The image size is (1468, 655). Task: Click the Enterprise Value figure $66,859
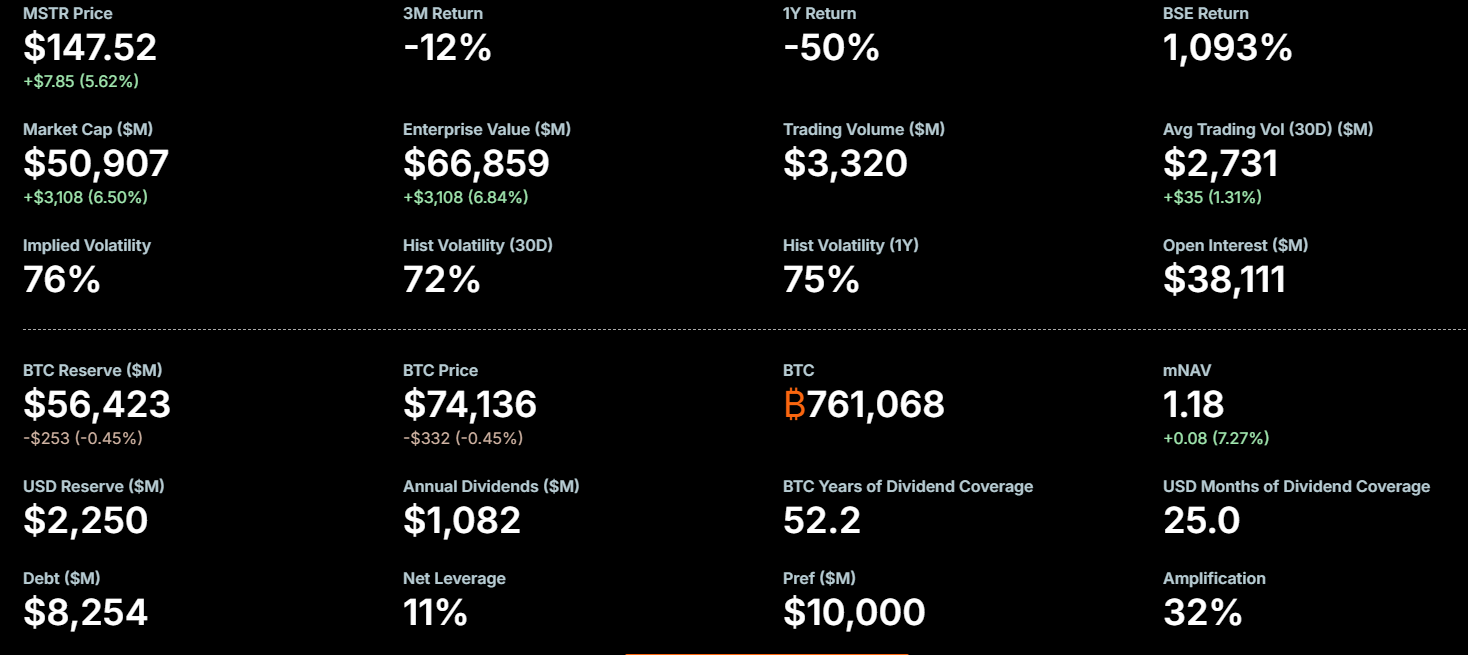point(476,164)
